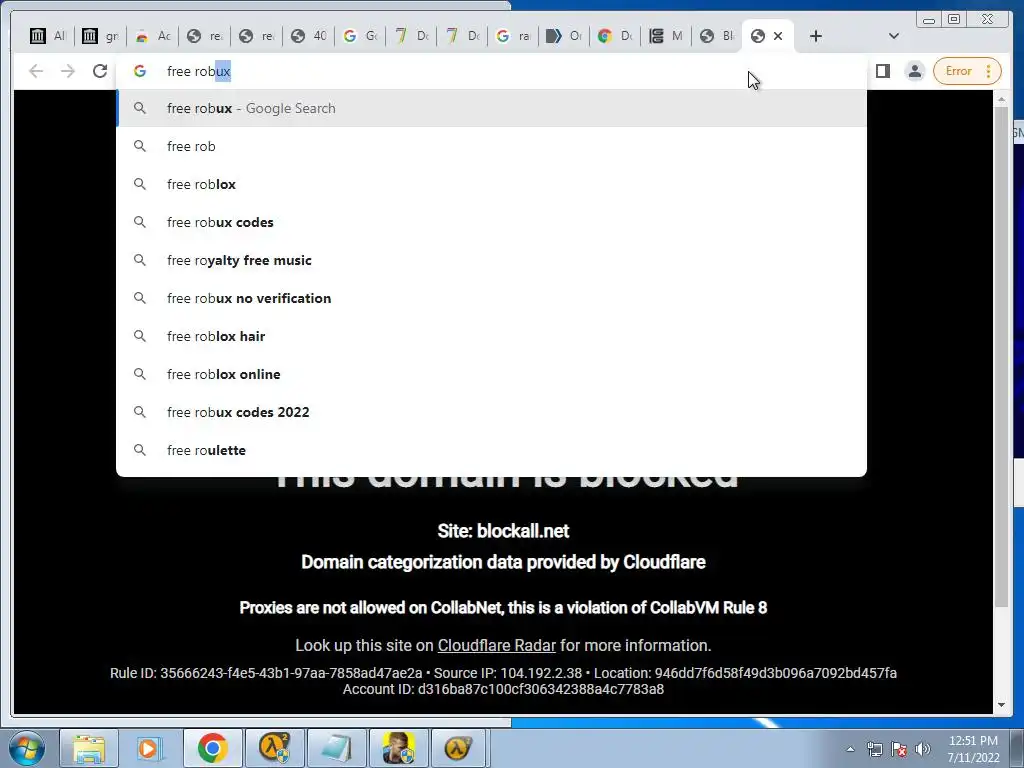This screenshot has height=768, width=1024.
Task: Select the 'free roblox hair' suggestion
Action: [x=491, y=336]
